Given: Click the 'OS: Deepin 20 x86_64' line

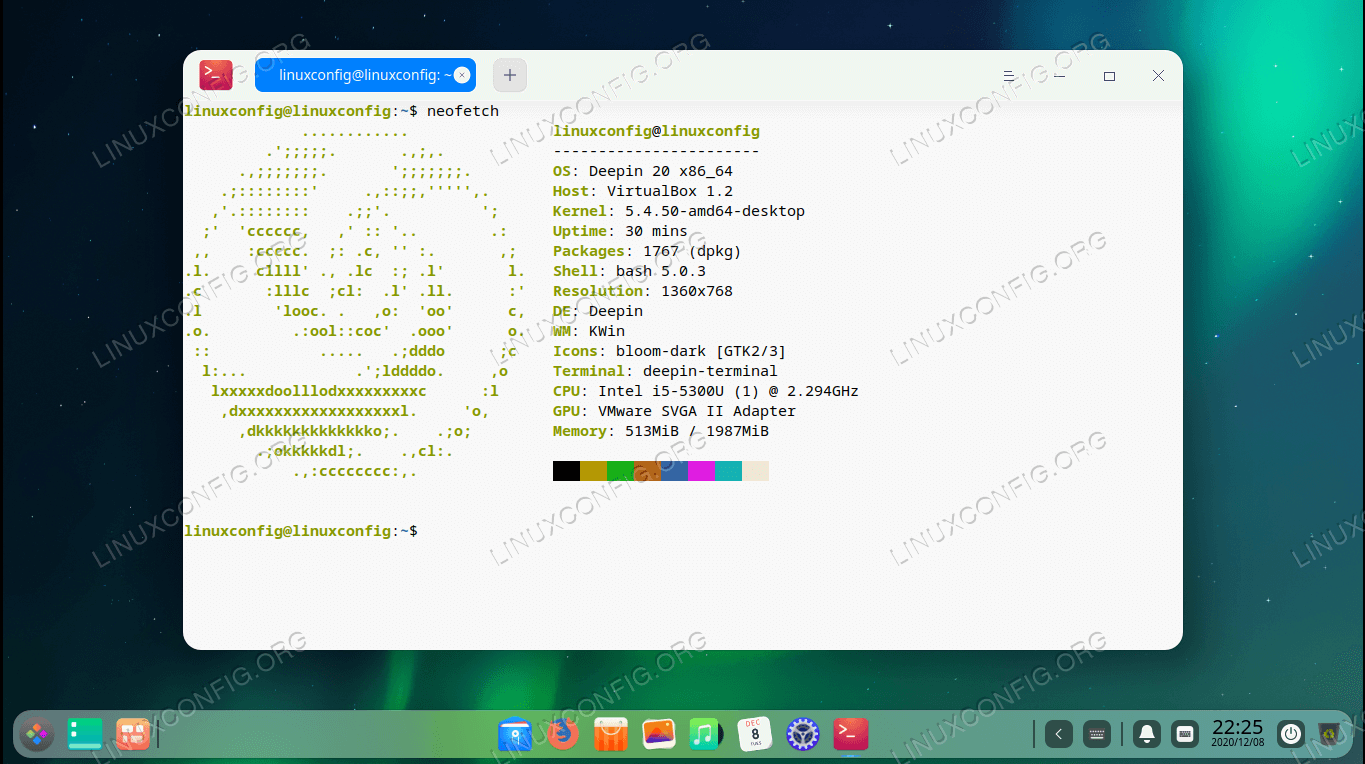Looking at the screenshot, I should click(x=643, y=171).
